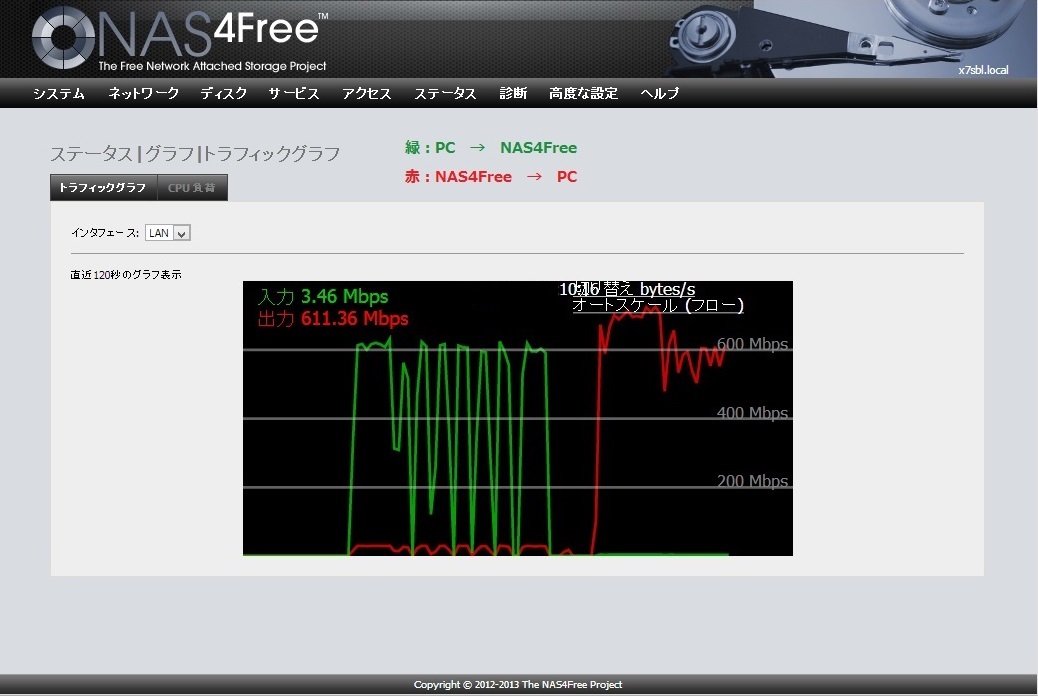
Task: Open the 高度な設定 menu
Action: pyautogui.click(x=583, y=93)
